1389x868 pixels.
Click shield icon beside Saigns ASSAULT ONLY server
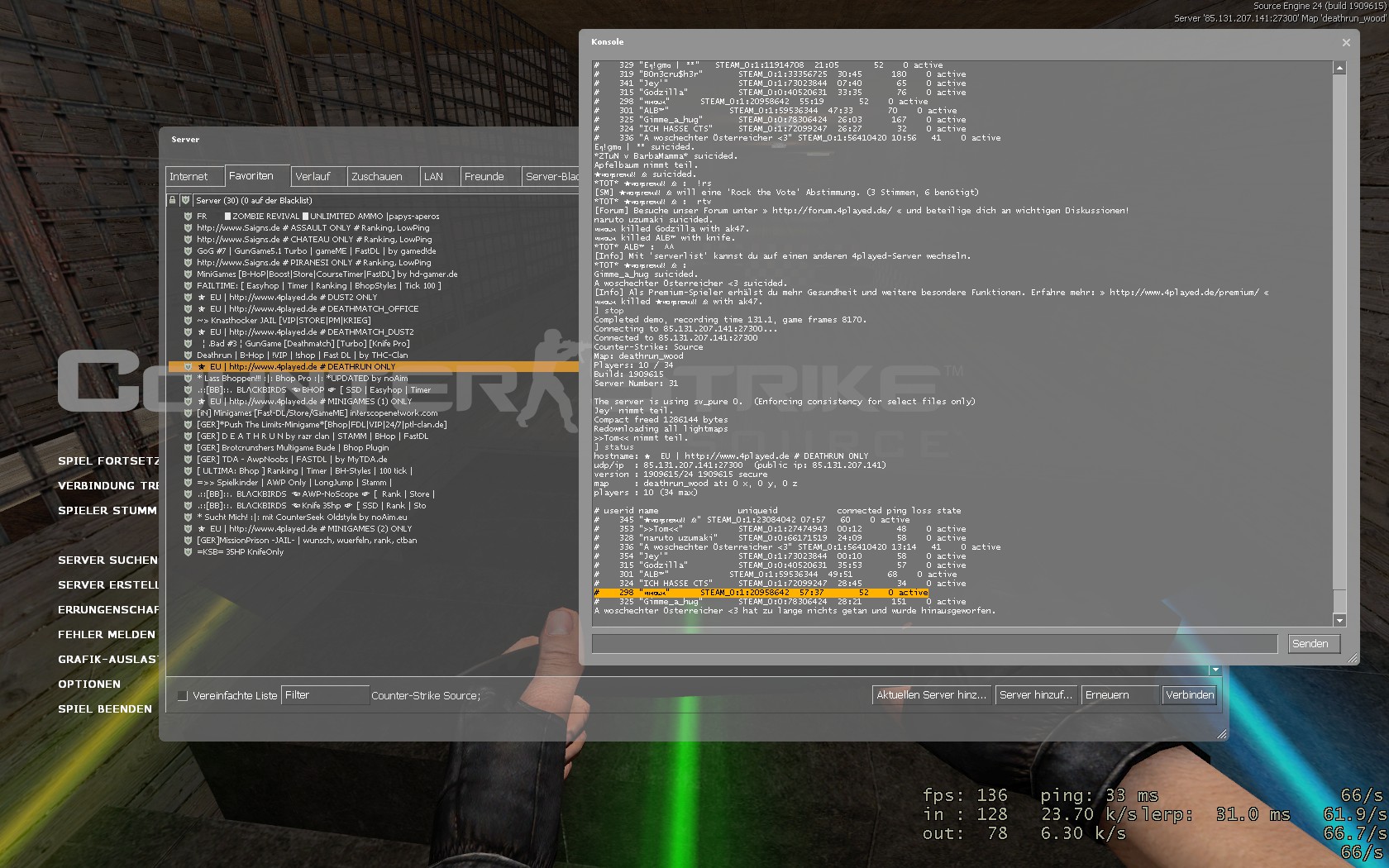click(x=188, y=227)
